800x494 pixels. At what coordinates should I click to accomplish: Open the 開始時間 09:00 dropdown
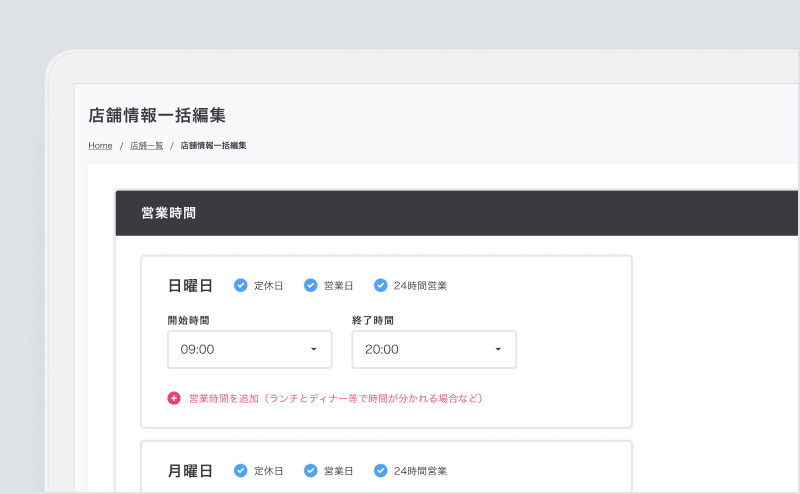(x=249, y=350)
